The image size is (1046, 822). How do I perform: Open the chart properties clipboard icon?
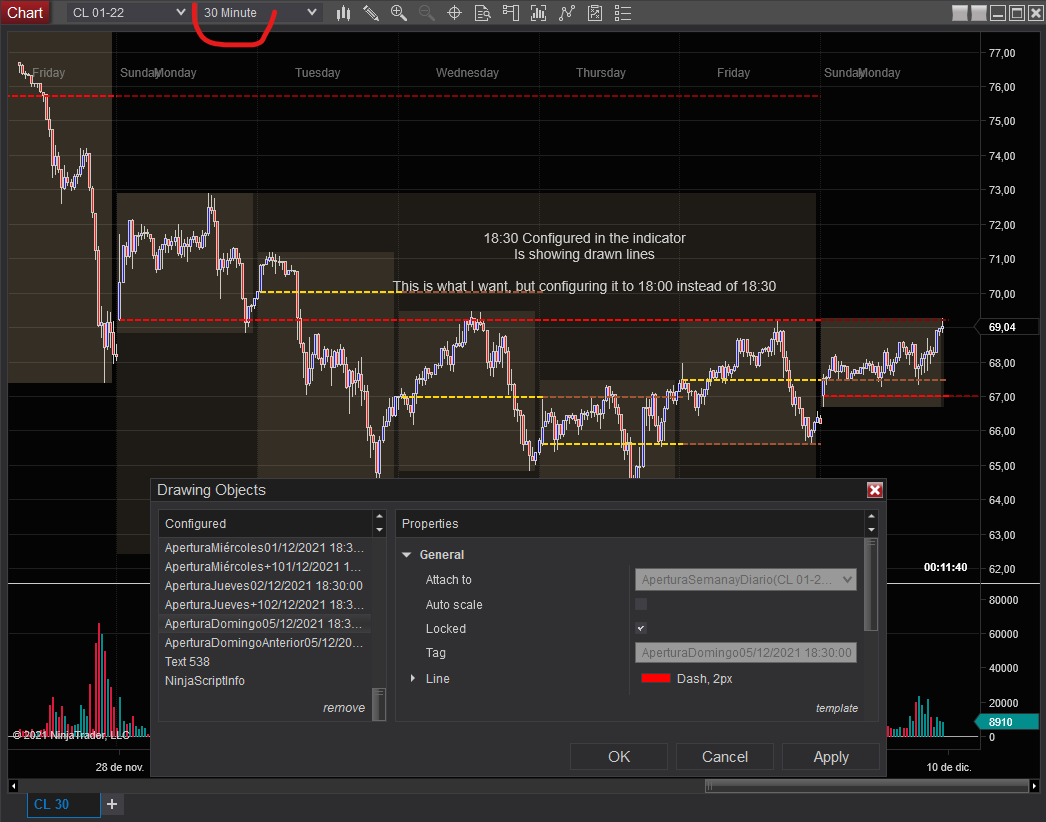(594, 13)
